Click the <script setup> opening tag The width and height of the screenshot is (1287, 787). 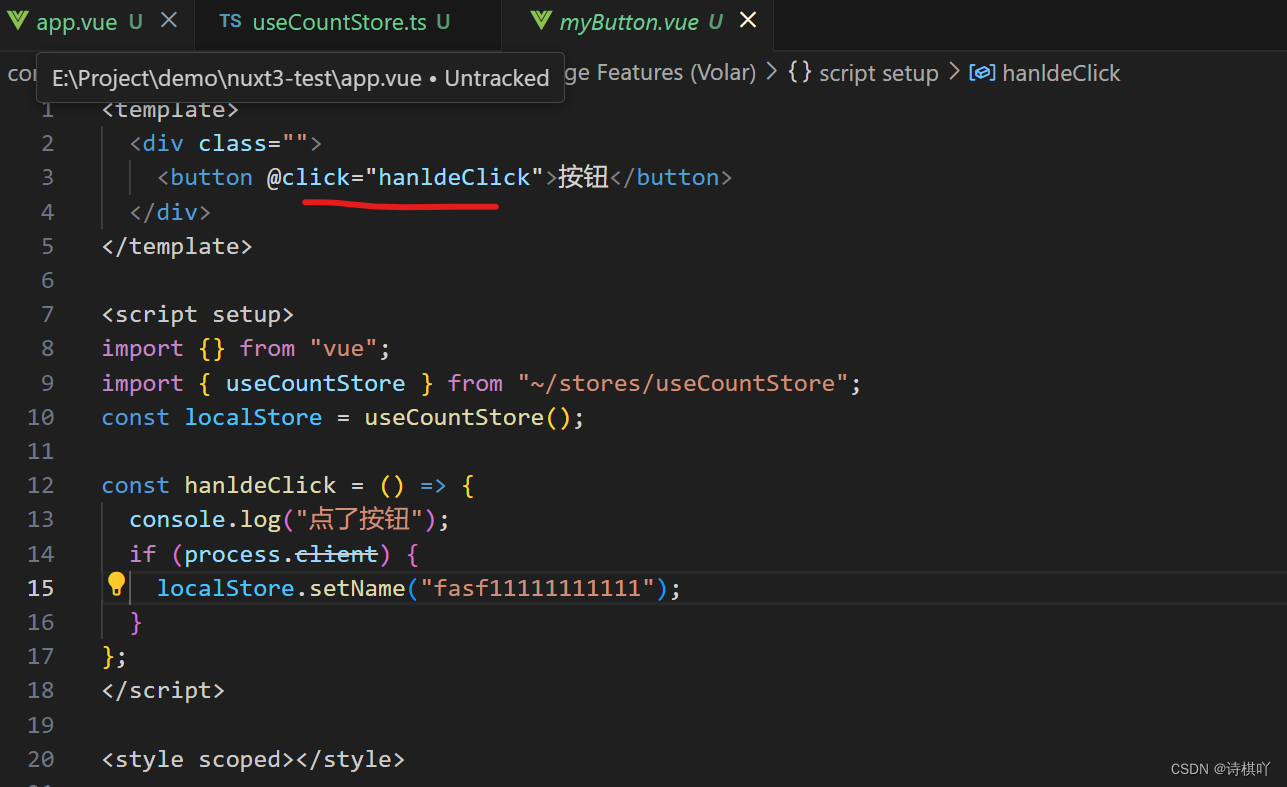[x=198, y=314]
